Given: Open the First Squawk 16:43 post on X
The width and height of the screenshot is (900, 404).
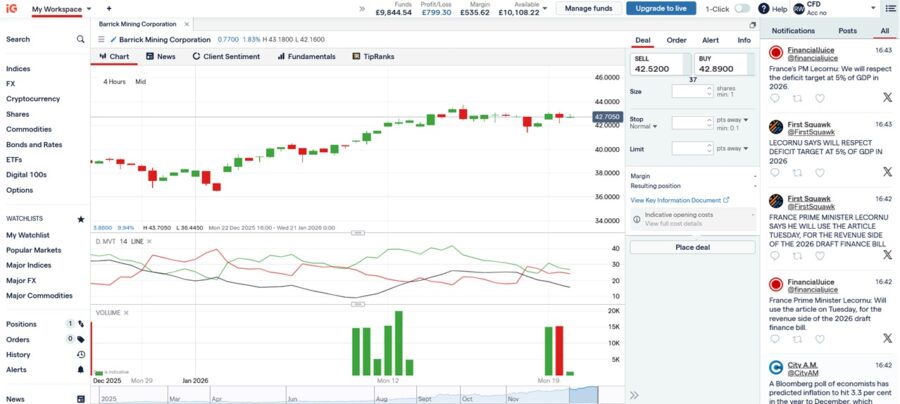Looking at the screenshot, I should coord(887,172).
